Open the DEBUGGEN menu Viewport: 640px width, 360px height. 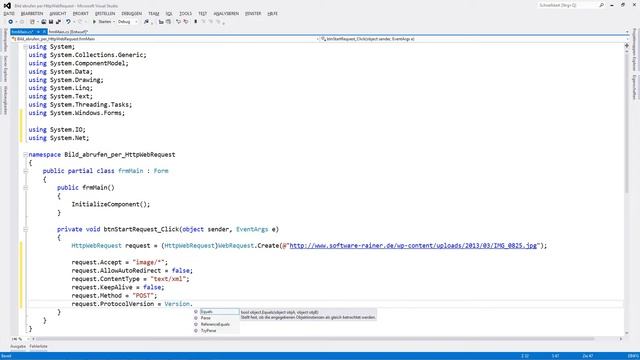(131, 13)
